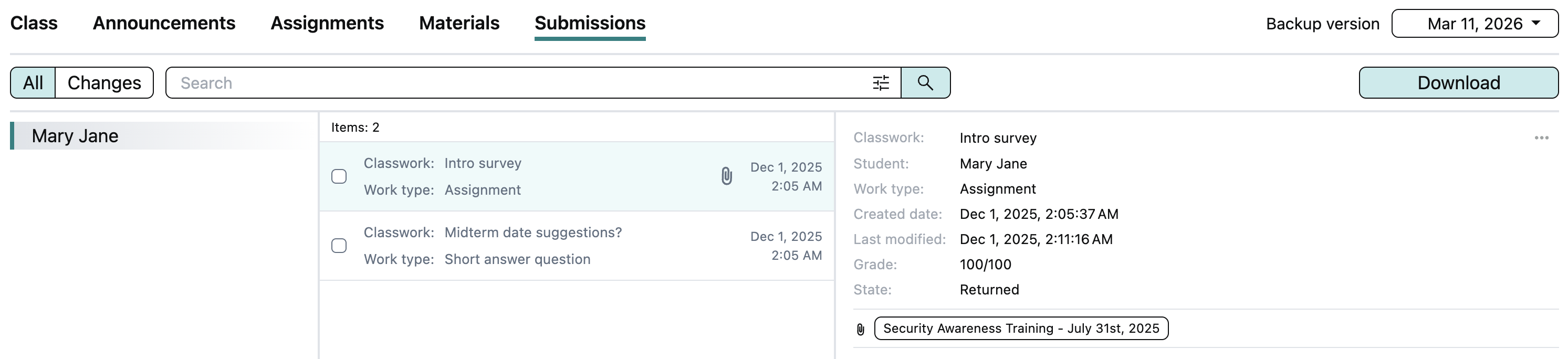Click the attachment paperclip in details panel
The height and width of the screenshot is (359, 1568).
(860, 329)
